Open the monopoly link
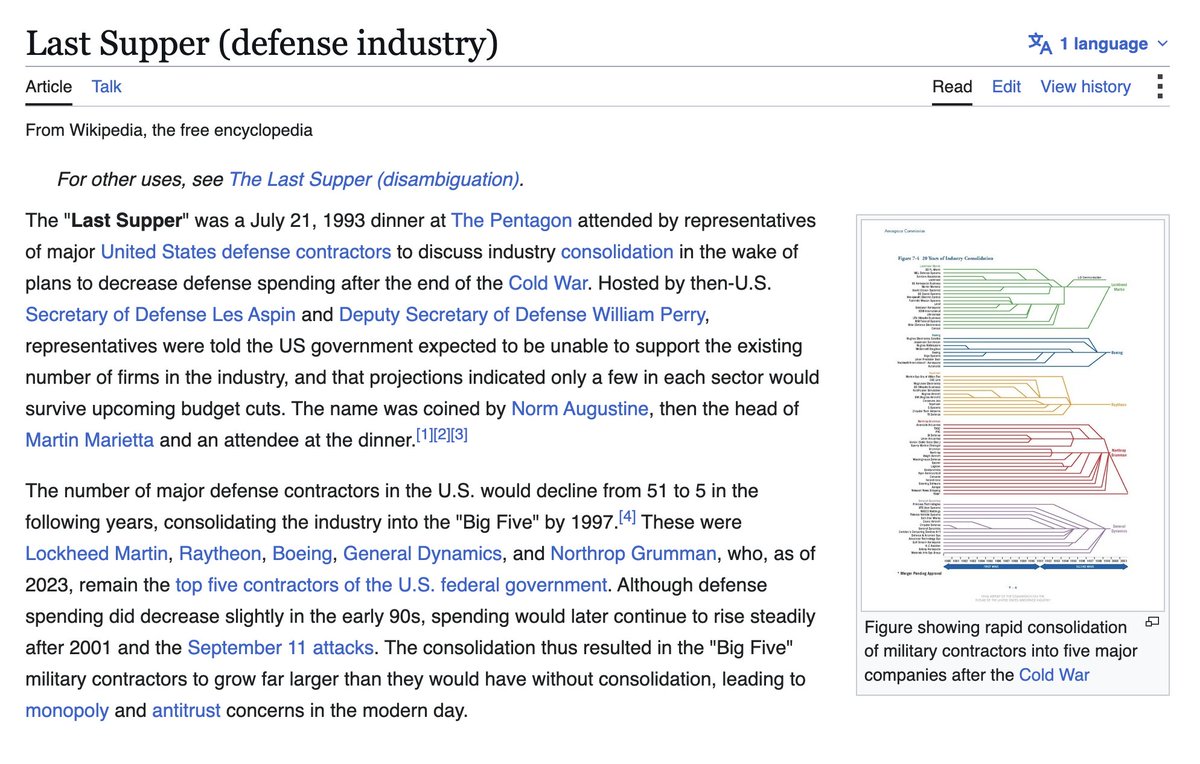Image resolution: width=1200 pixels, height=764 pixels. 67,712
